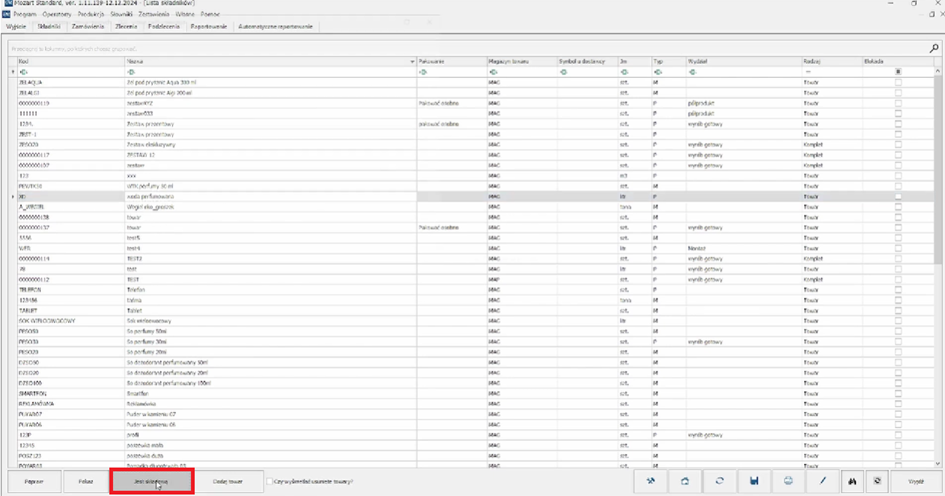
Task: Click the tools icon in bottom toolbar
Action: [651, 481]
